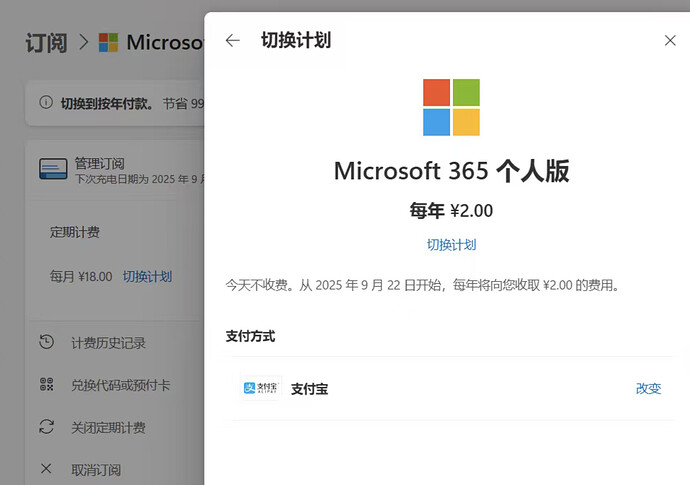Open 计费历史记录
Viewport: 690px width, 485px height.
coord(108,343)
